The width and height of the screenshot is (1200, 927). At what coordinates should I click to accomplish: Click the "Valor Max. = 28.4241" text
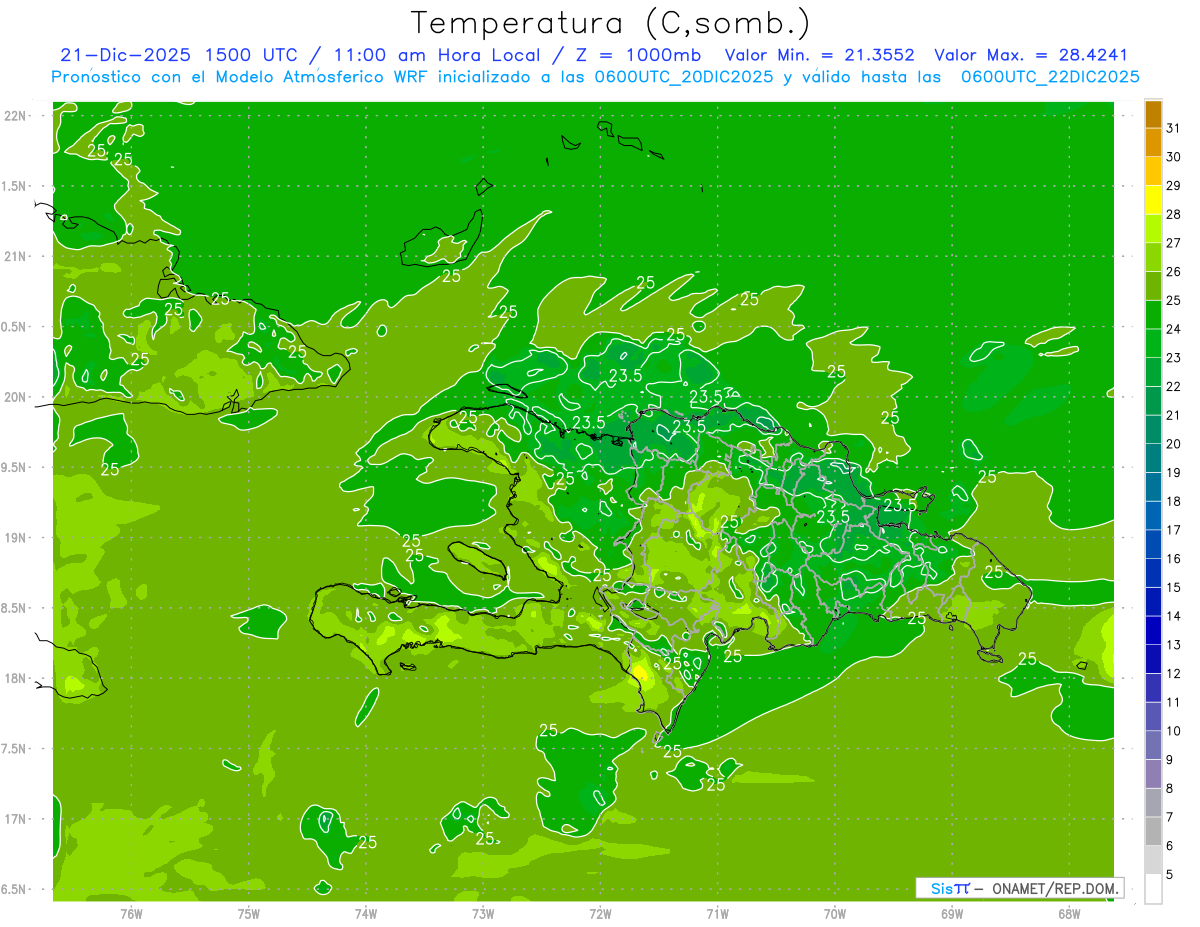pos(1030,55)
